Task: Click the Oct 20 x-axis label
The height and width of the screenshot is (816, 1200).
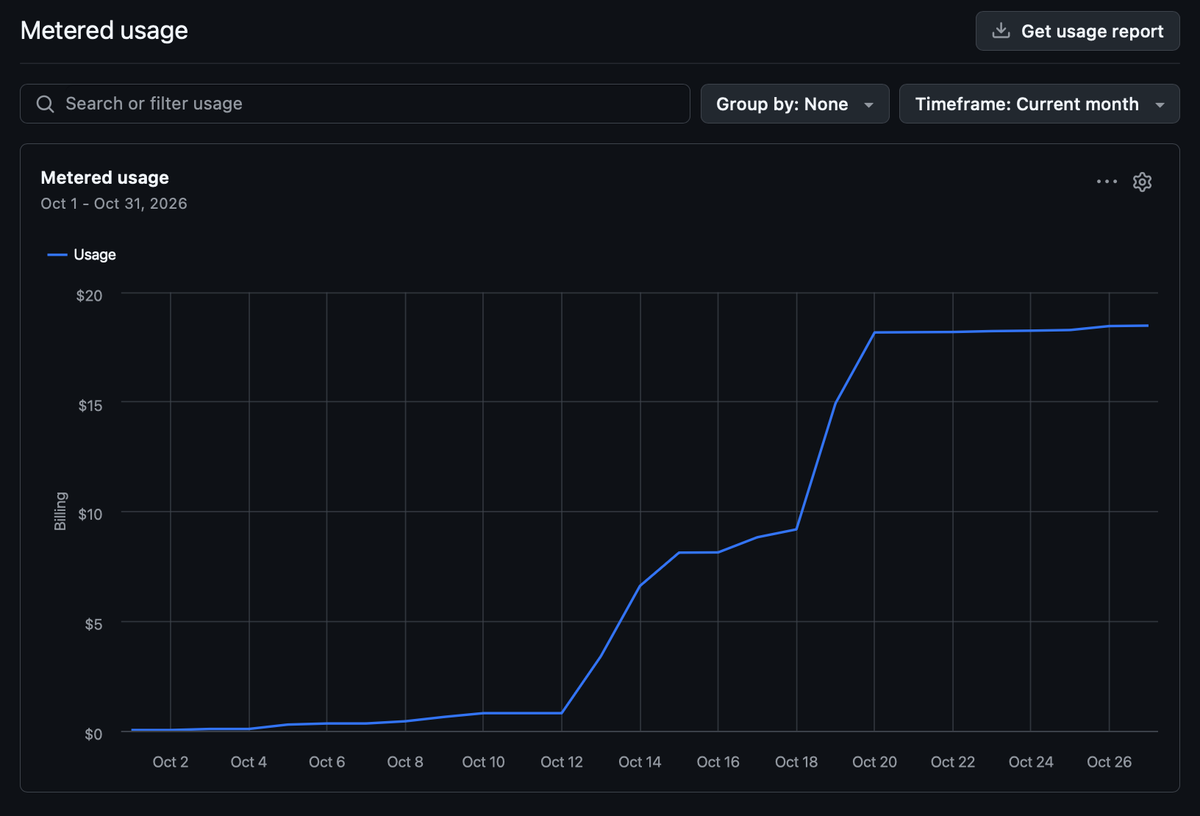Action: [x=875, y=762]
